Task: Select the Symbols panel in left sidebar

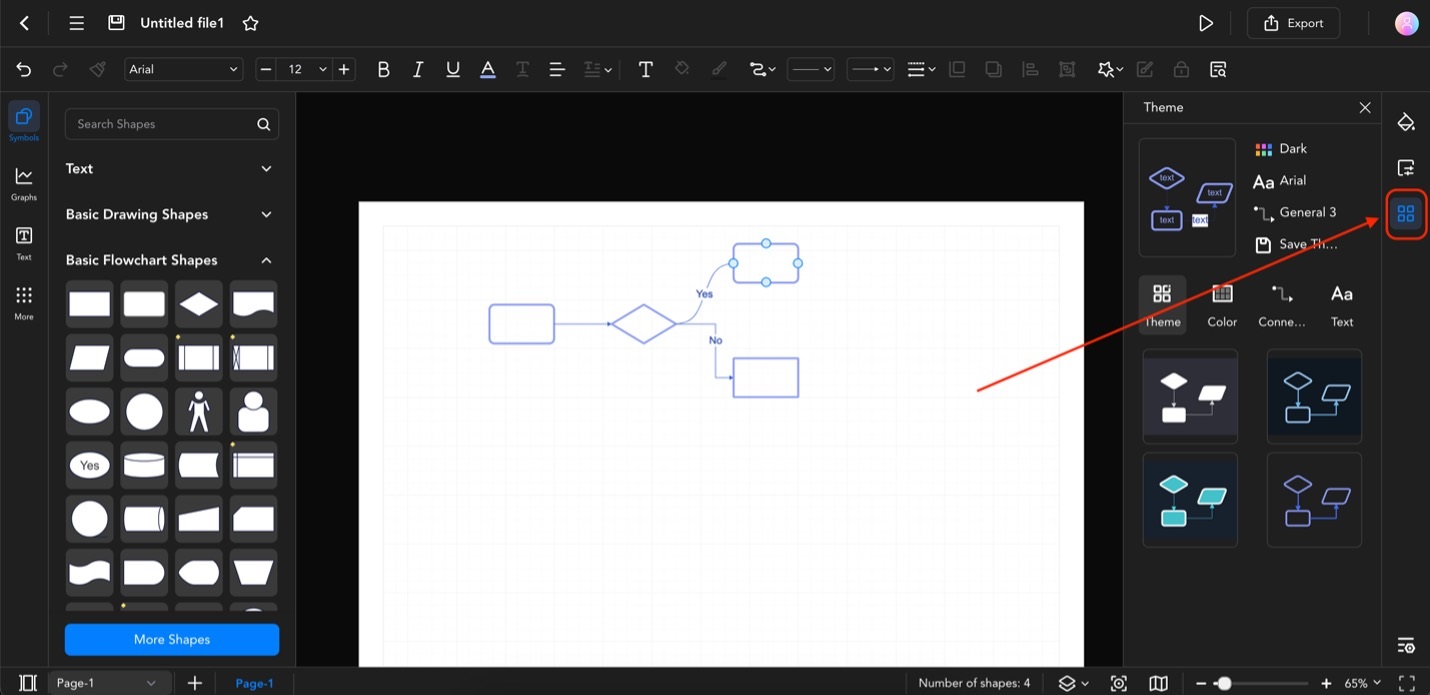Action: point(23,120)
